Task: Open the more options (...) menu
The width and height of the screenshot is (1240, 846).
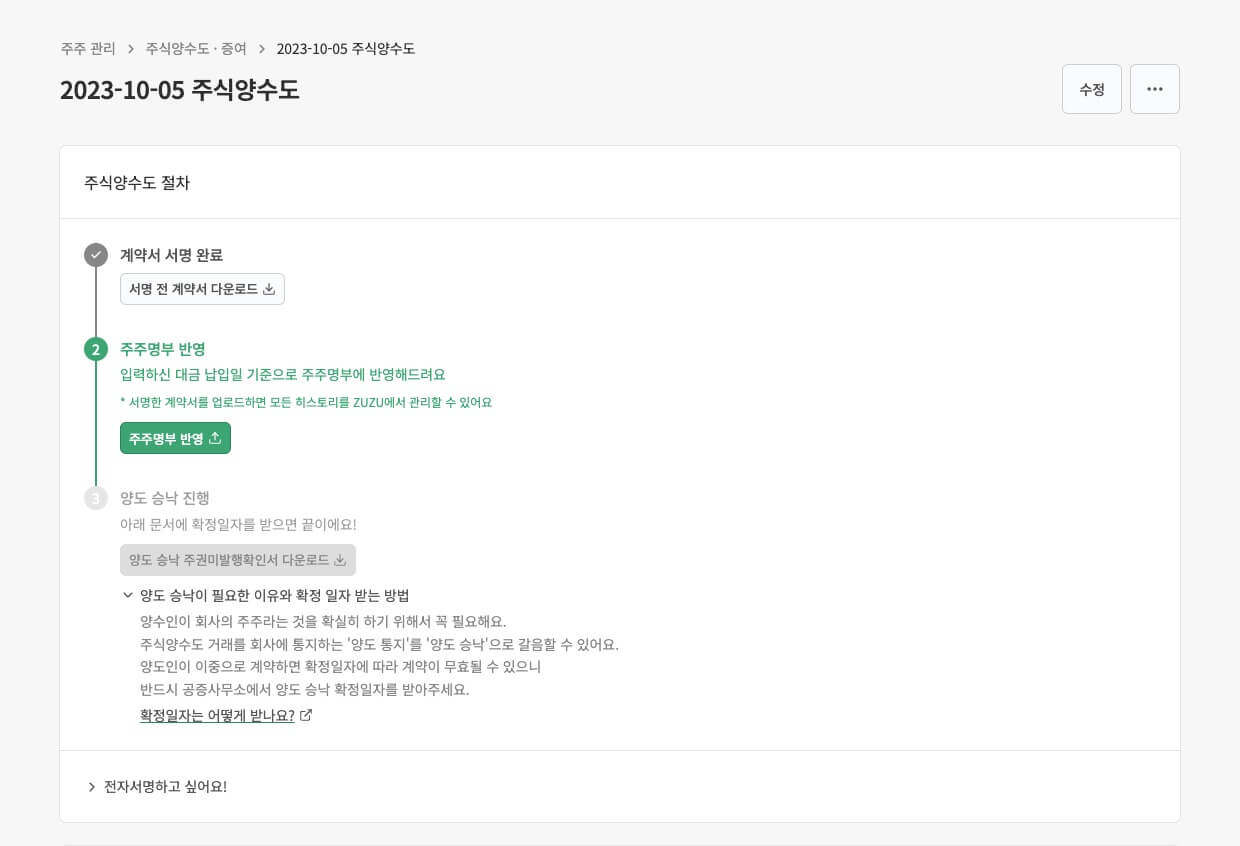Action: [x=1155, y=89]
